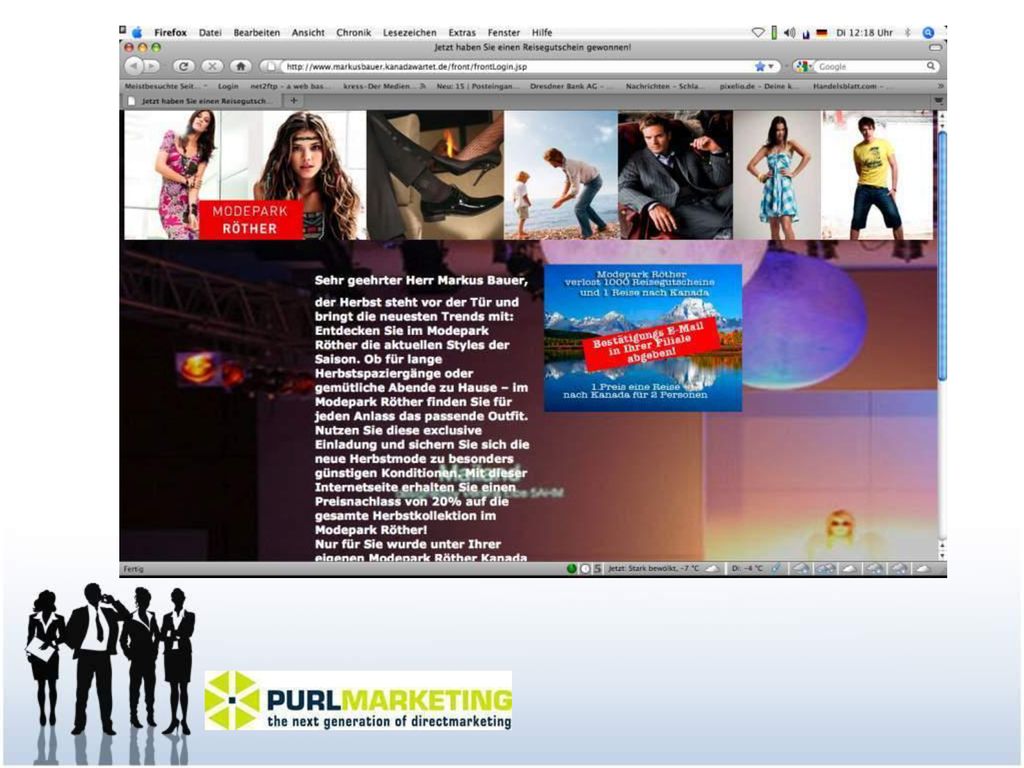The width and height of the screenshot is (1024, 768).
Task: Click the page identity icon left of the URL
Action: coord(270,66)
